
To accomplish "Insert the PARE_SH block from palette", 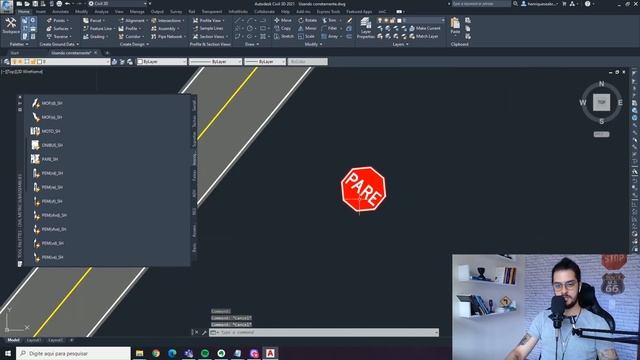I will pyautogui.click(x=44, y=159).
